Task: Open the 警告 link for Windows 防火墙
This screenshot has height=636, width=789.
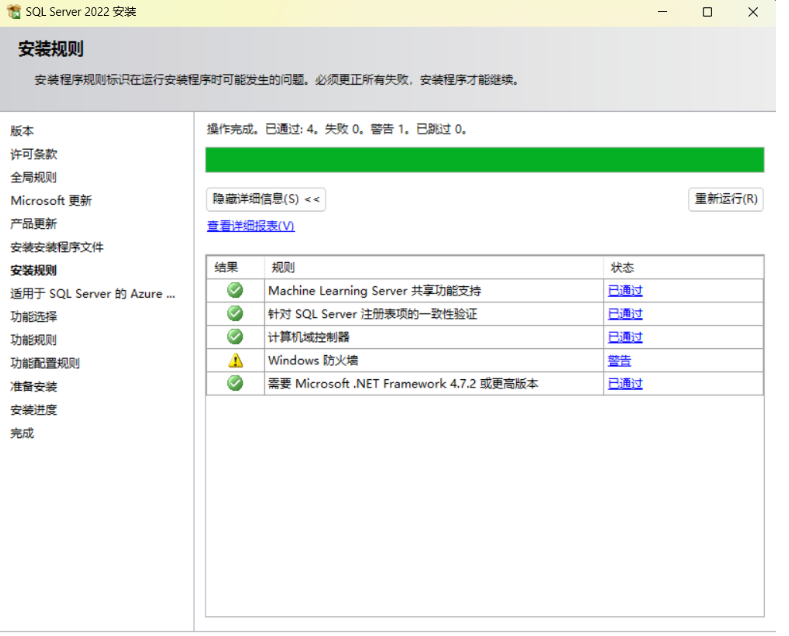Action: click(619, 361)
